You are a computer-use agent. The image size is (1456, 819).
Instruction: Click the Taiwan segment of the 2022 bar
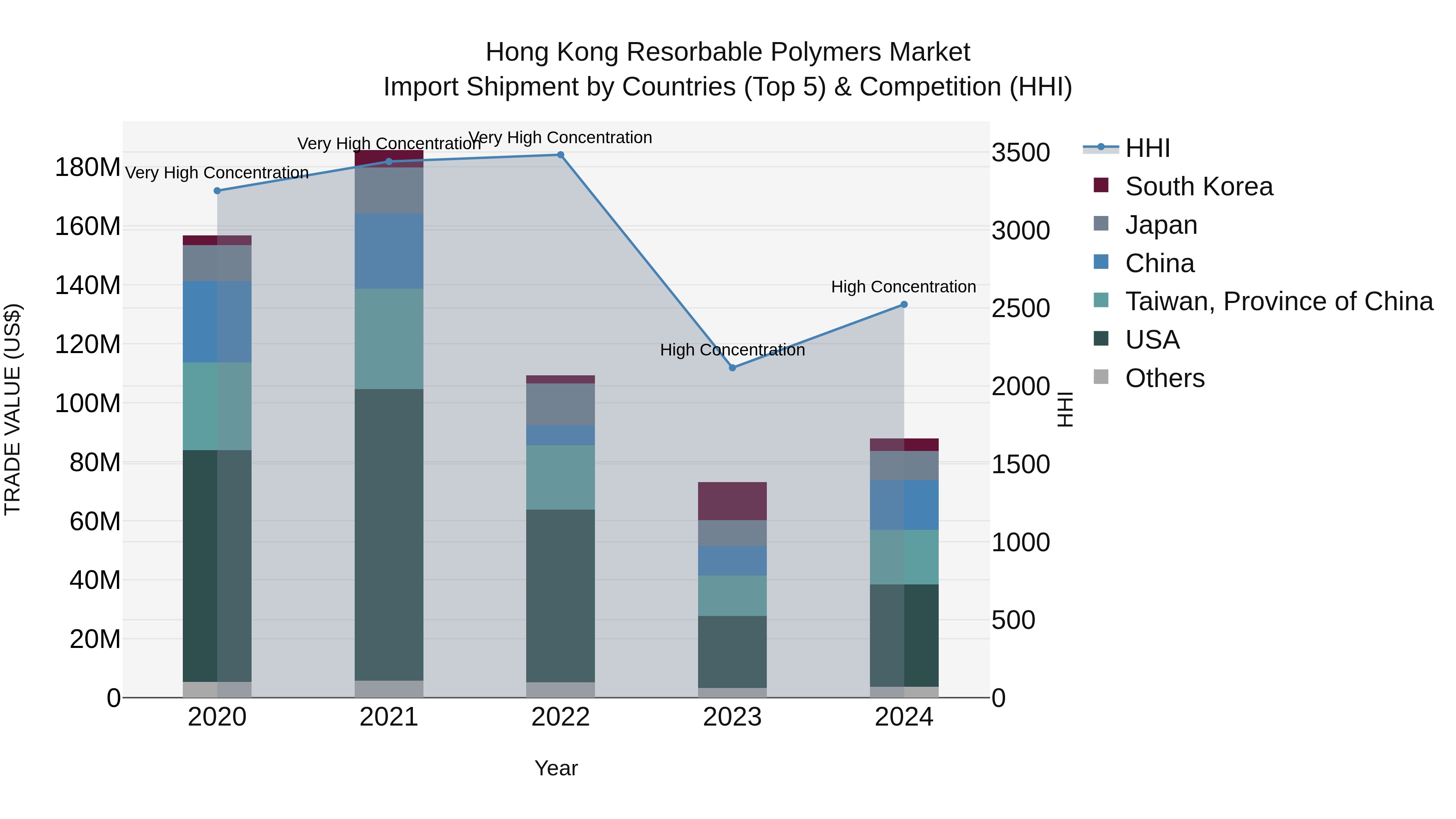point(561,478)
